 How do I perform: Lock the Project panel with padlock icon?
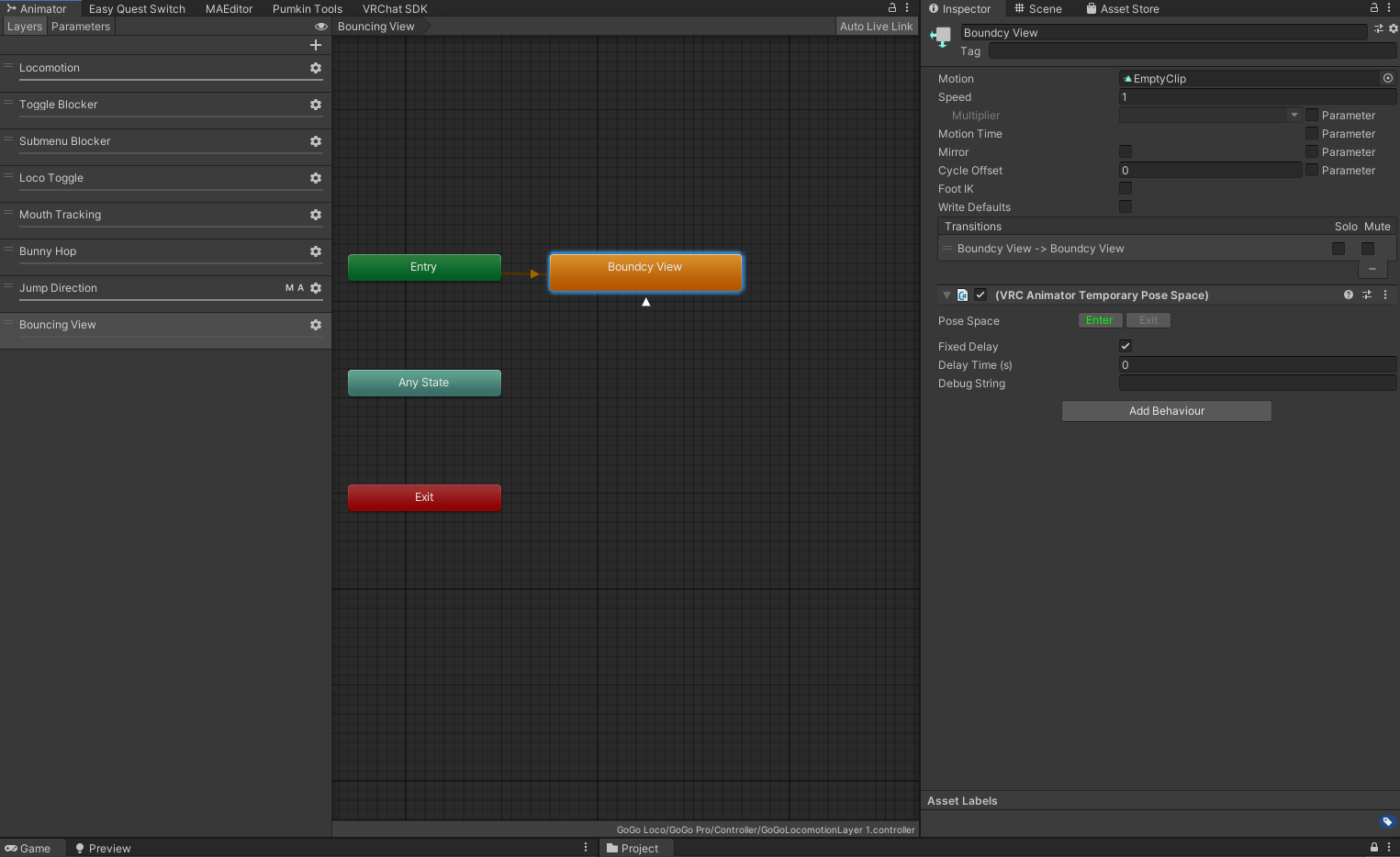(x=1374, y=848)
